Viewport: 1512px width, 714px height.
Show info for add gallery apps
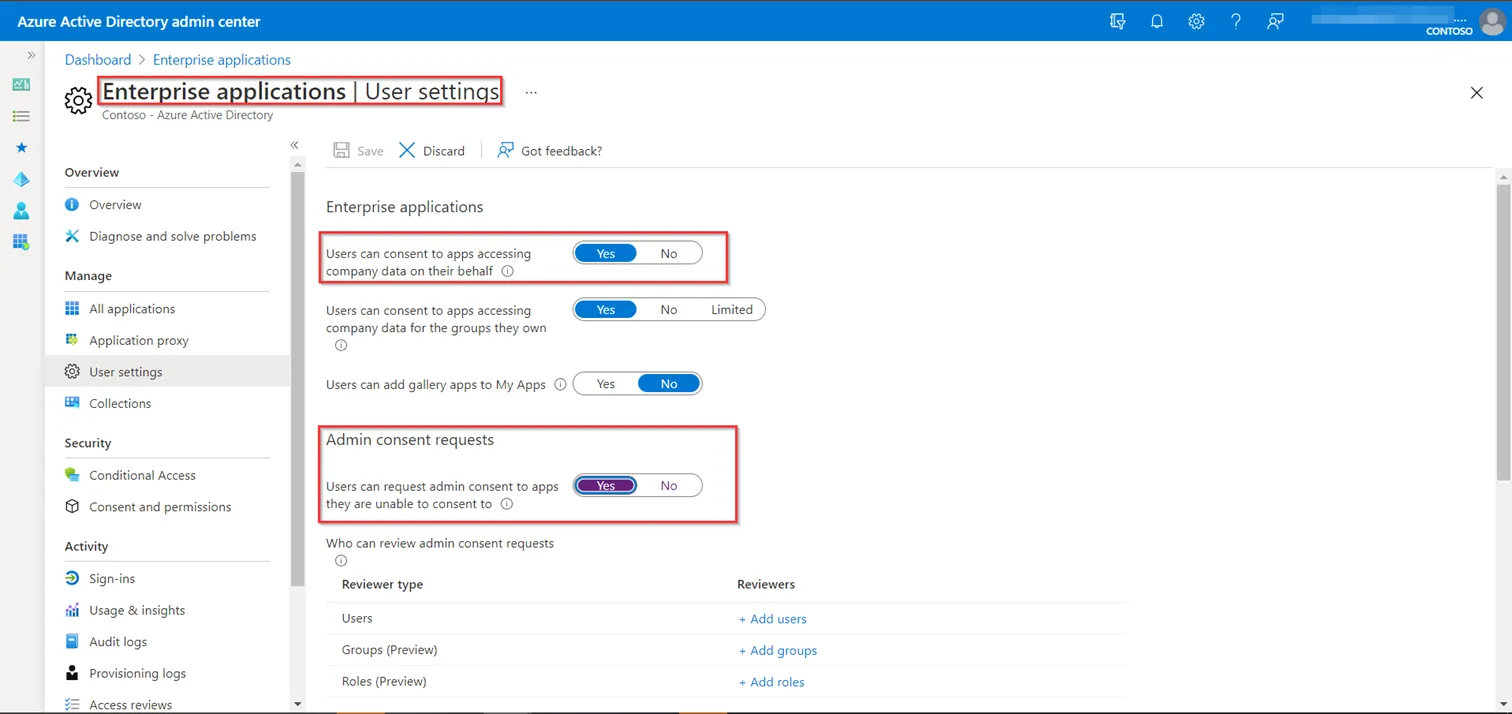pos(560,384)
